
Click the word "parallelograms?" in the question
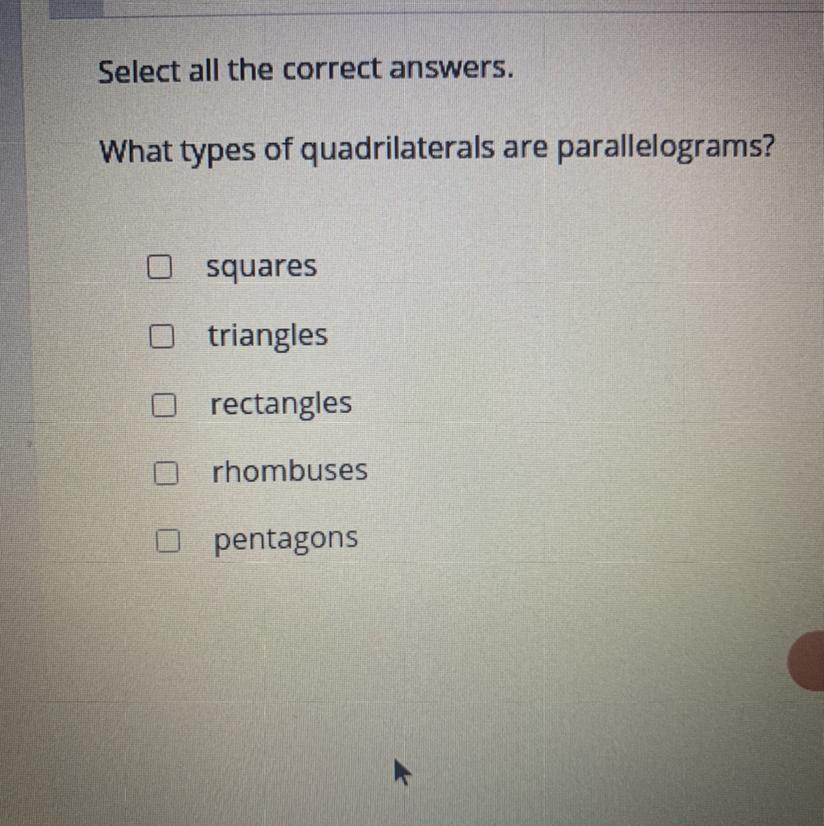665,148
